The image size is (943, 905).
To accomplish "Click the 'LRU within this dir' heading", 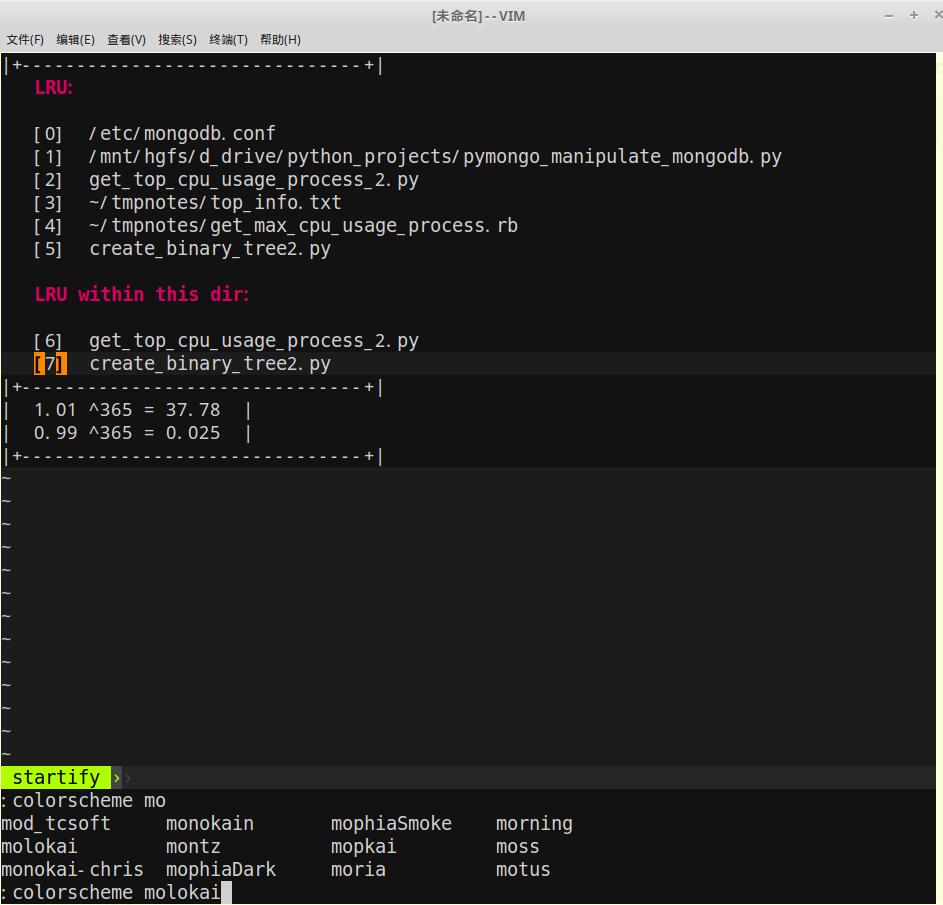I will 141,295.
